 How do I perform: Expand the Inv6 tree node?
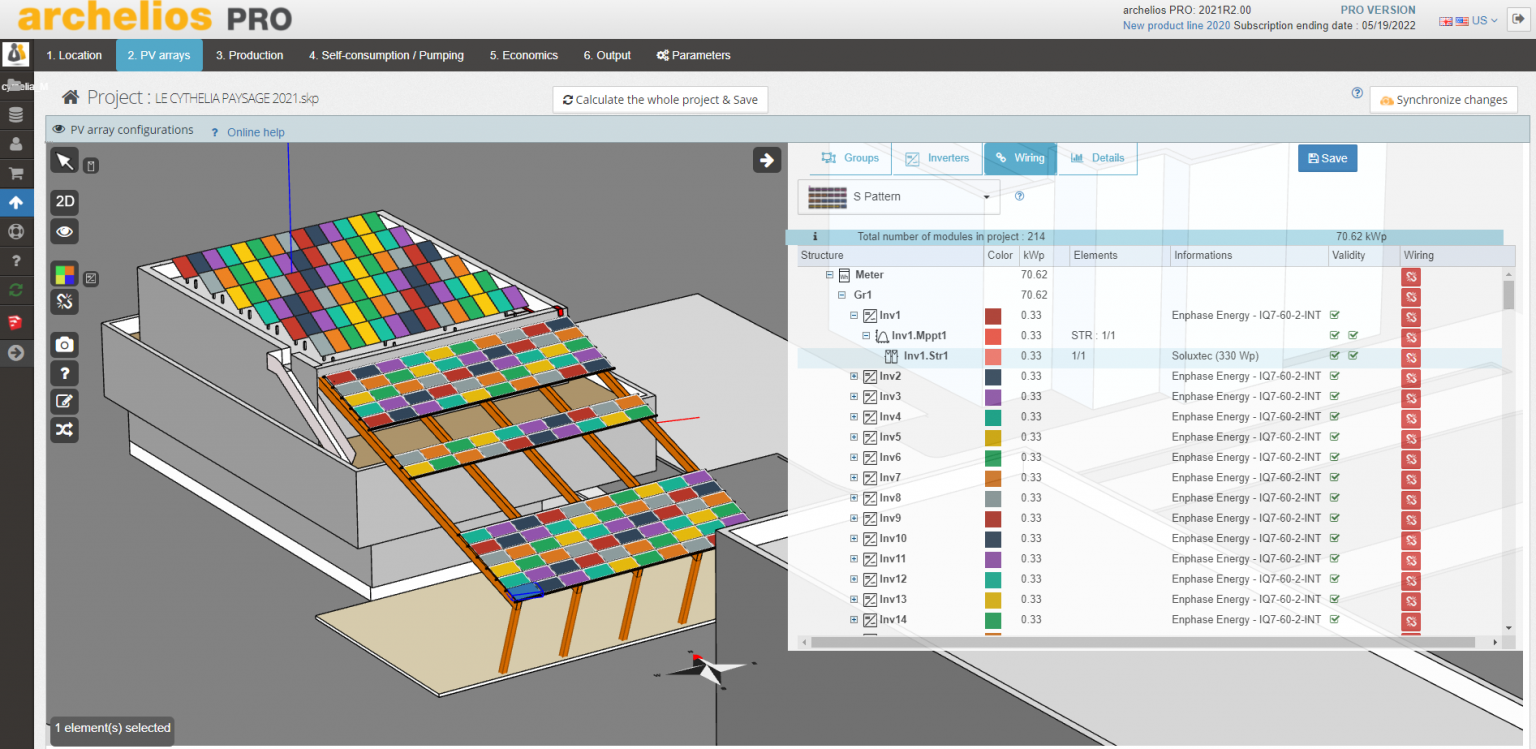click(854, 457)
